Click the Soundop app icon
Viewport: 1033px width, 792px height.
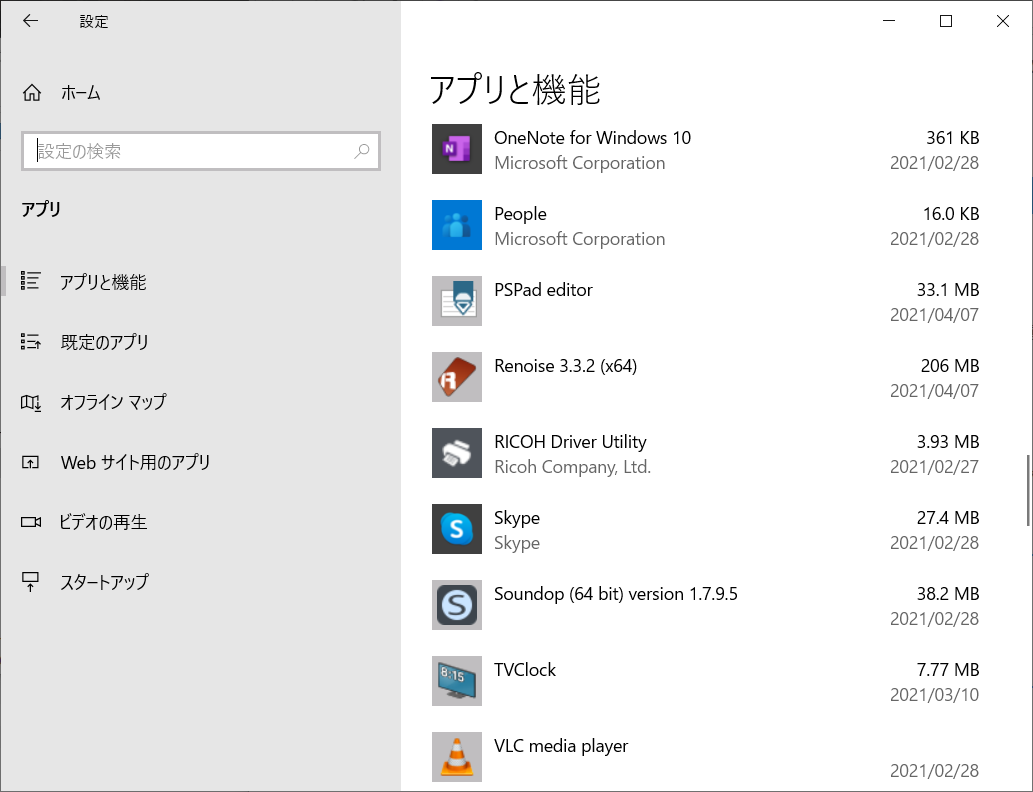457,605
